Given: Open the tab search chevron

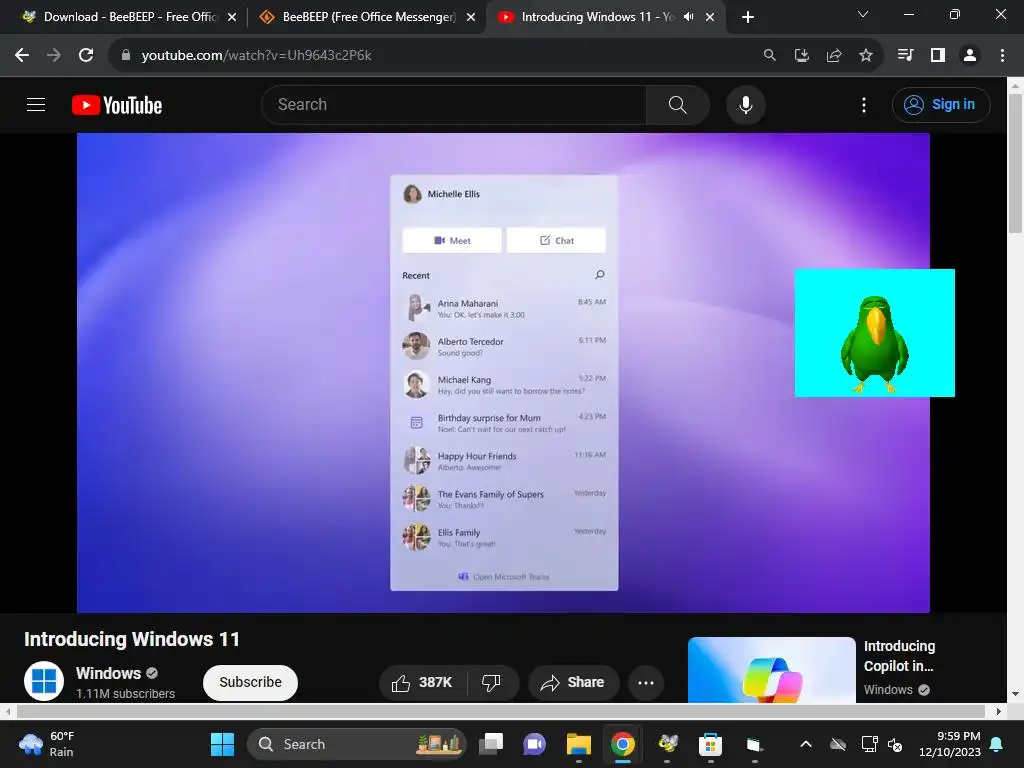Looking at the screenshot, I should [x=863, y=14].
